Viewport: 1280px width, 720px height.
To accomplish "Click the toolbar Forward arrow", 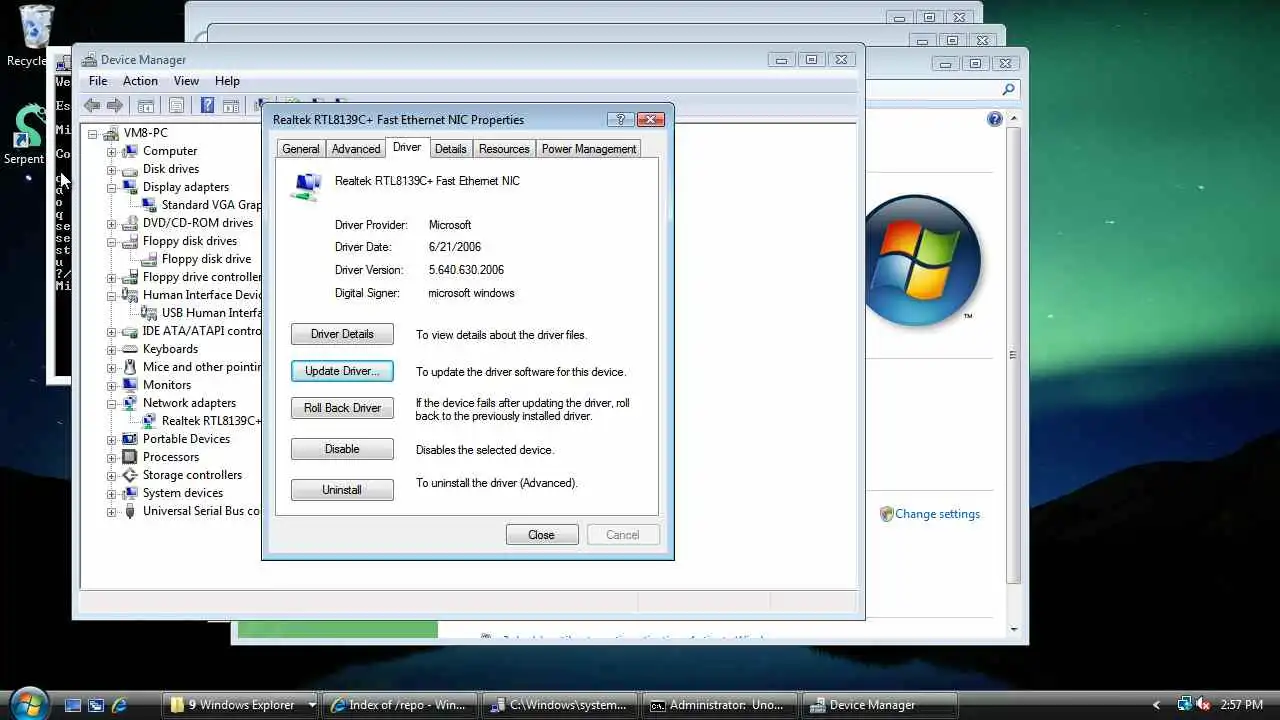I will (x=115, y=105).
